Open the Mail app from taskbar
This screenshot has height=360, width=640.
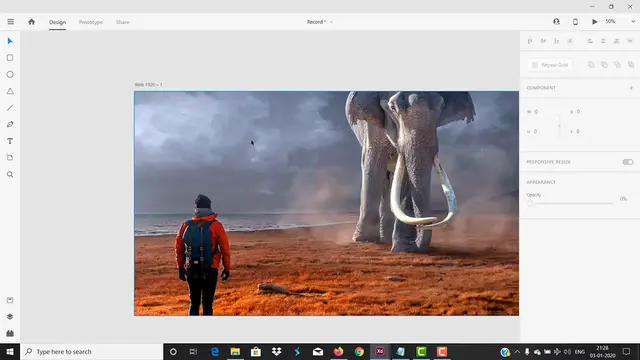click(318, 351)
